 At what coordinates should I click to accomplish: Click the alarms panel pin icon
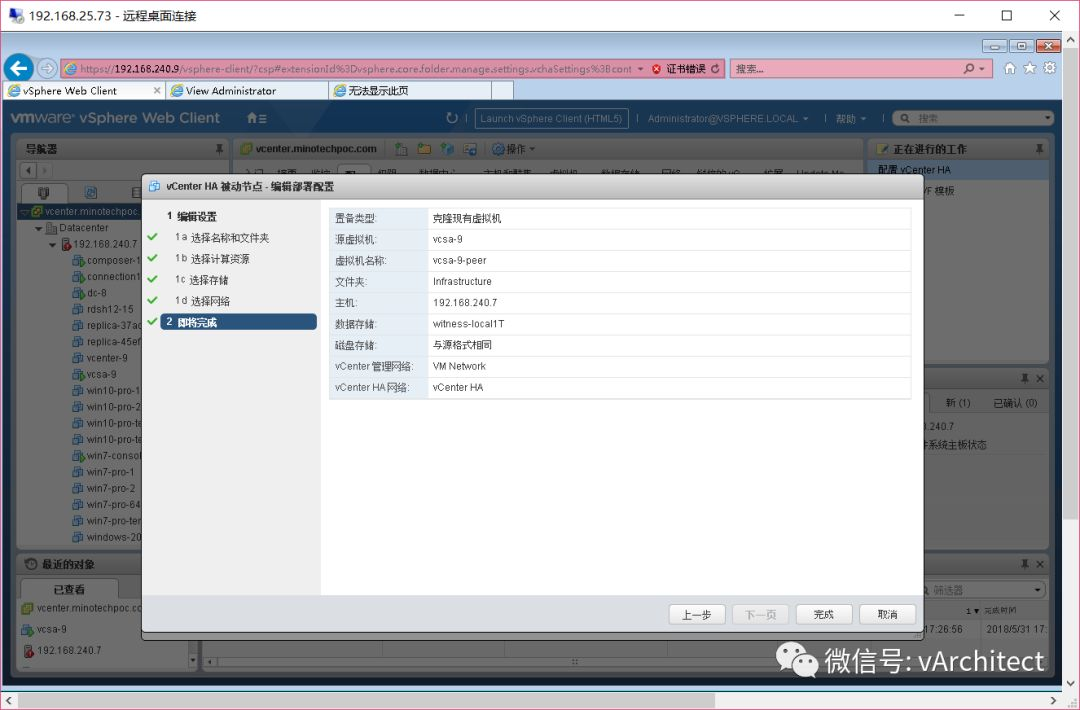coord(1024,379)
